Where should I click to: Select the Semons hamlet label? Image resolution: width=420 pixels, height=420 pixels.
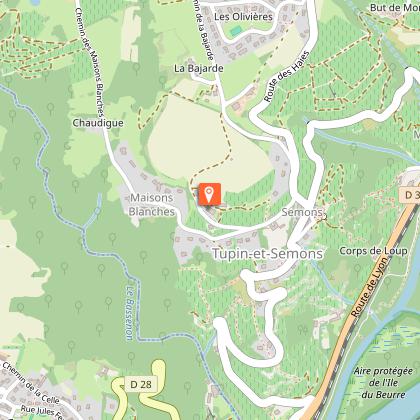coord(302,212)
